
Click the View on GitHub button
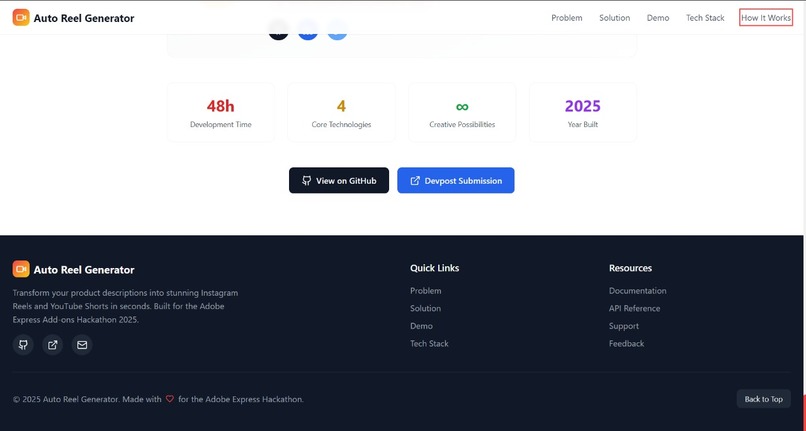click(x=339, y=181)
